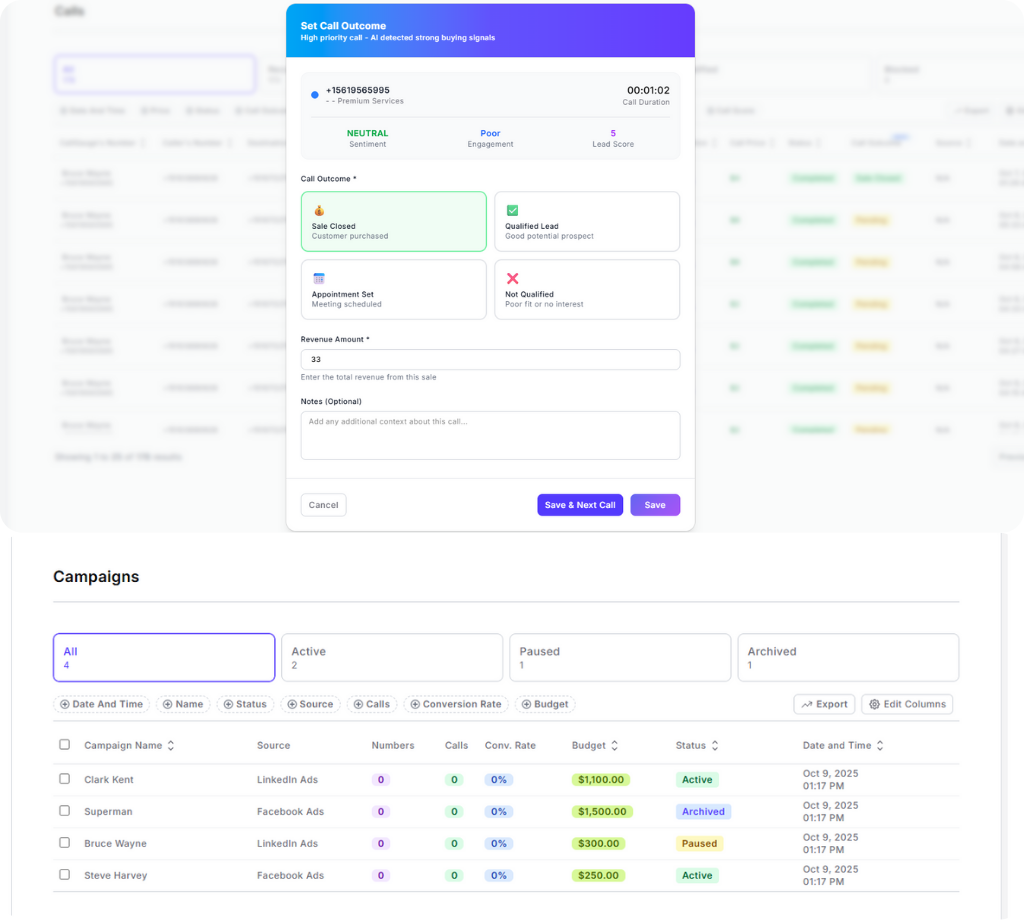Select the Superman row checkbox
Screen dimensions: 1024x920
pyautogui.click(x=64, y=811)
